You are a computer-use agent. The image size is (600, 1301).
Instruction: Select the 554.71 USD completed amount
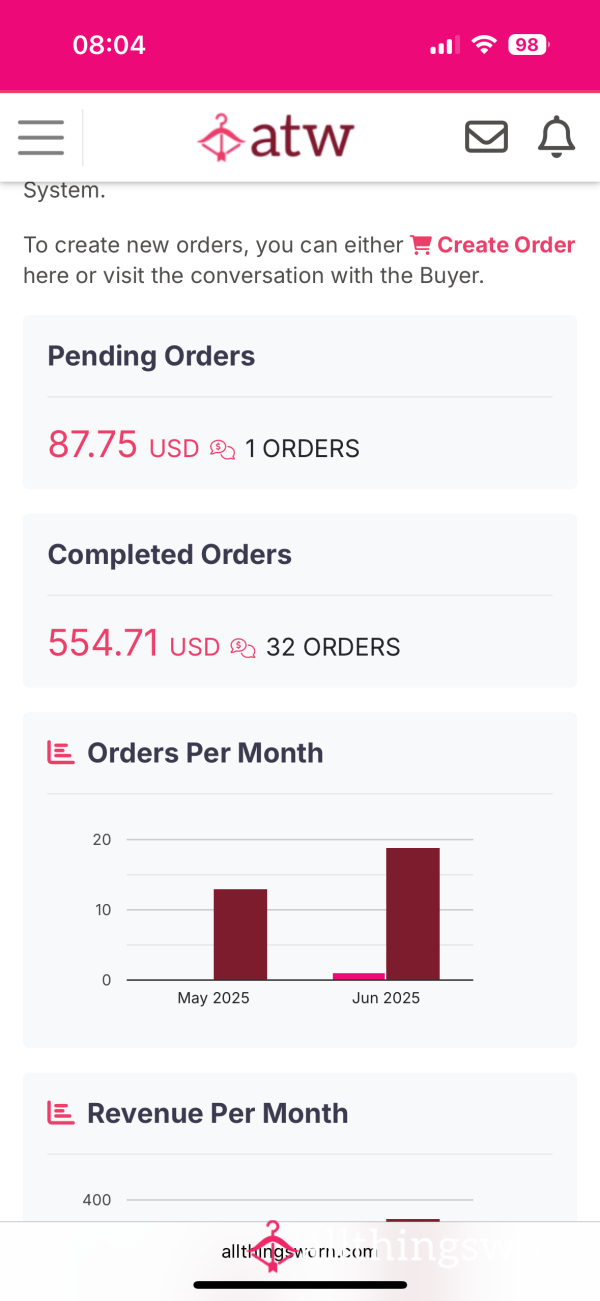(134, 643)
